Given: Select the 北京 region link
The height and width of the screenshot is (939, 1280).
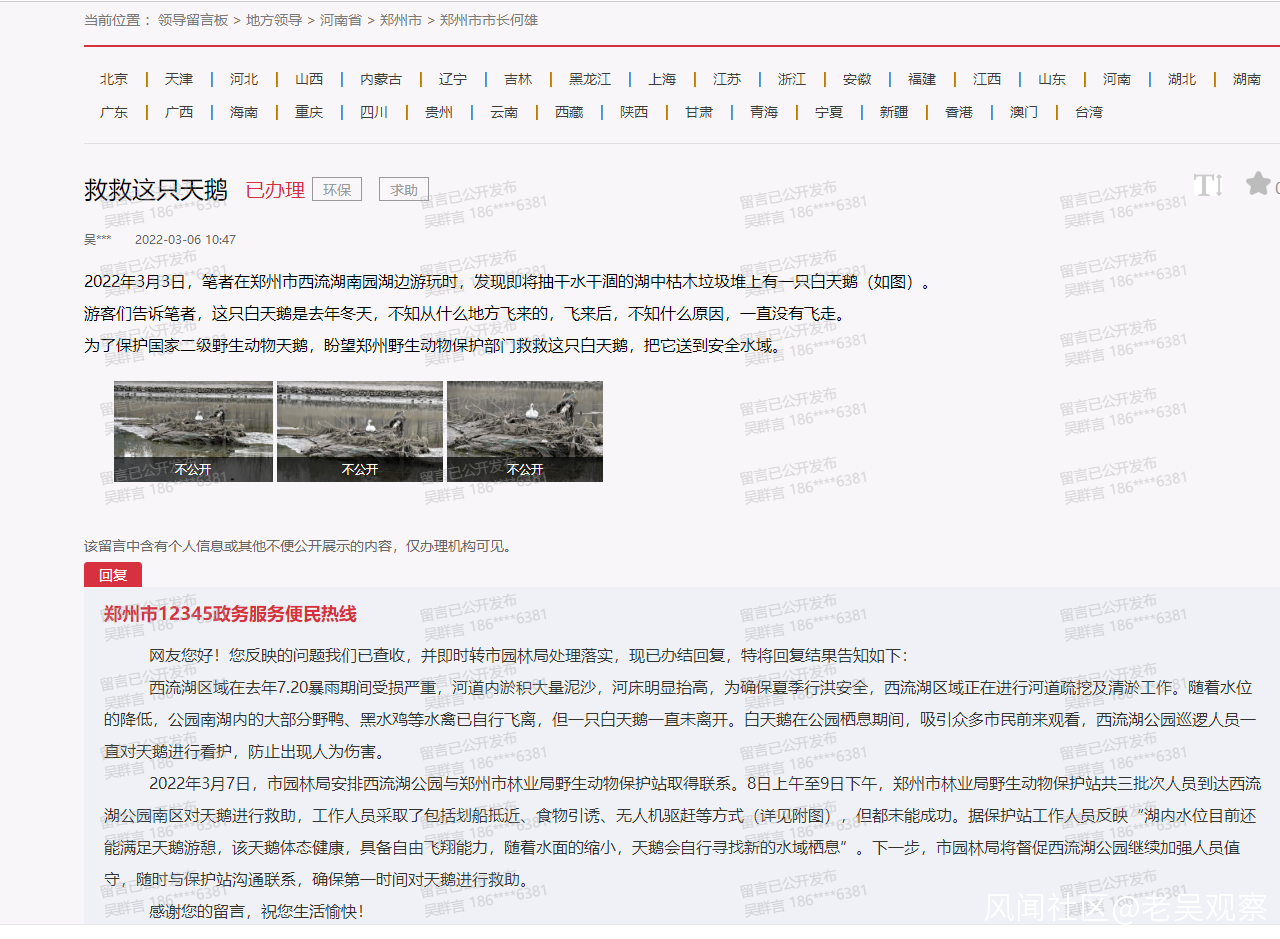Looking at the screenshot, I should (114, 79).
